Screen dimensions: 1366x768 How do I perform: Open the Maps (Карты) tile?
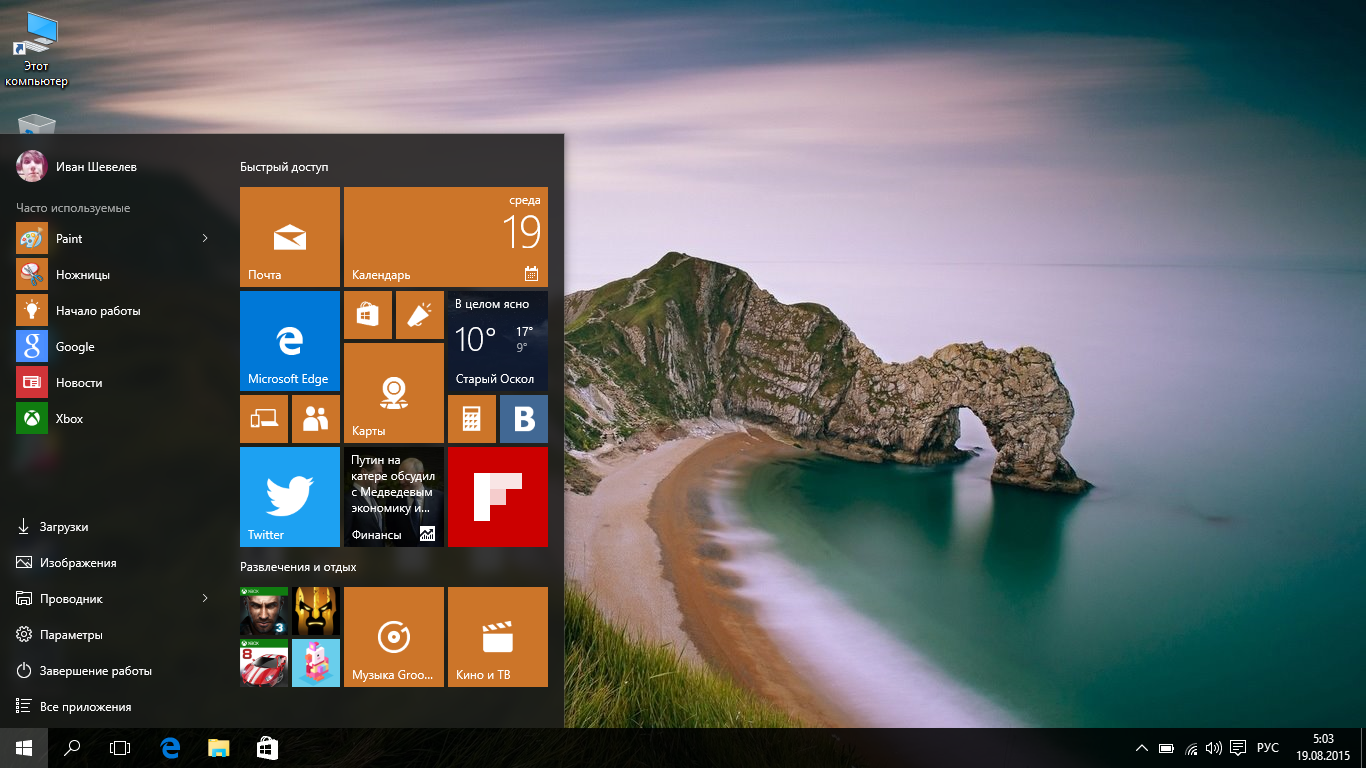pyautogui.click(x=394, y=393)
